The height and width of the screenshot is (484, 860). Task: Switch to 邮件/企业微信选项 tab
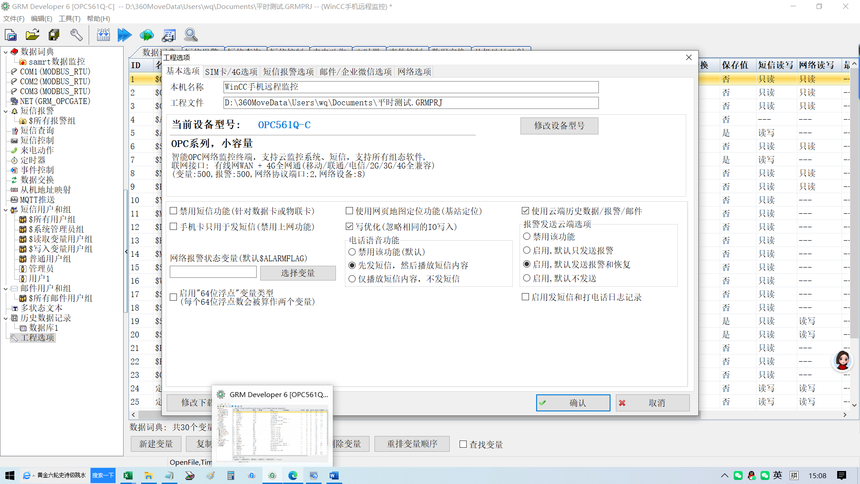(x=355, y=72)
